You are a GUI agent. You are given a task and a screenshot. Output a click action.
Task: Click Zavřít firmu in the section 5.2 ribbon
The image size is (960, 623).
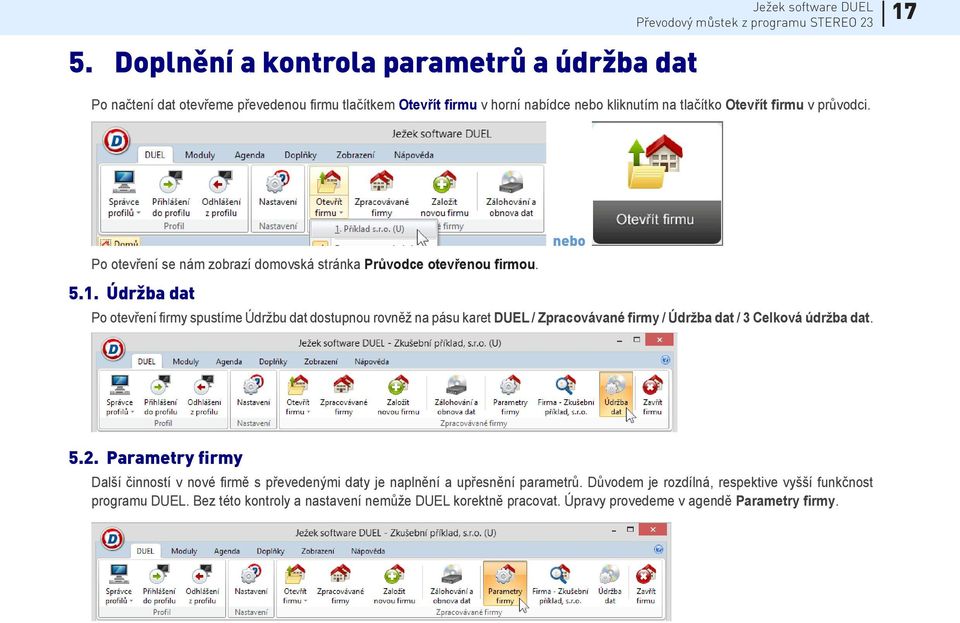tap(646, 584)
